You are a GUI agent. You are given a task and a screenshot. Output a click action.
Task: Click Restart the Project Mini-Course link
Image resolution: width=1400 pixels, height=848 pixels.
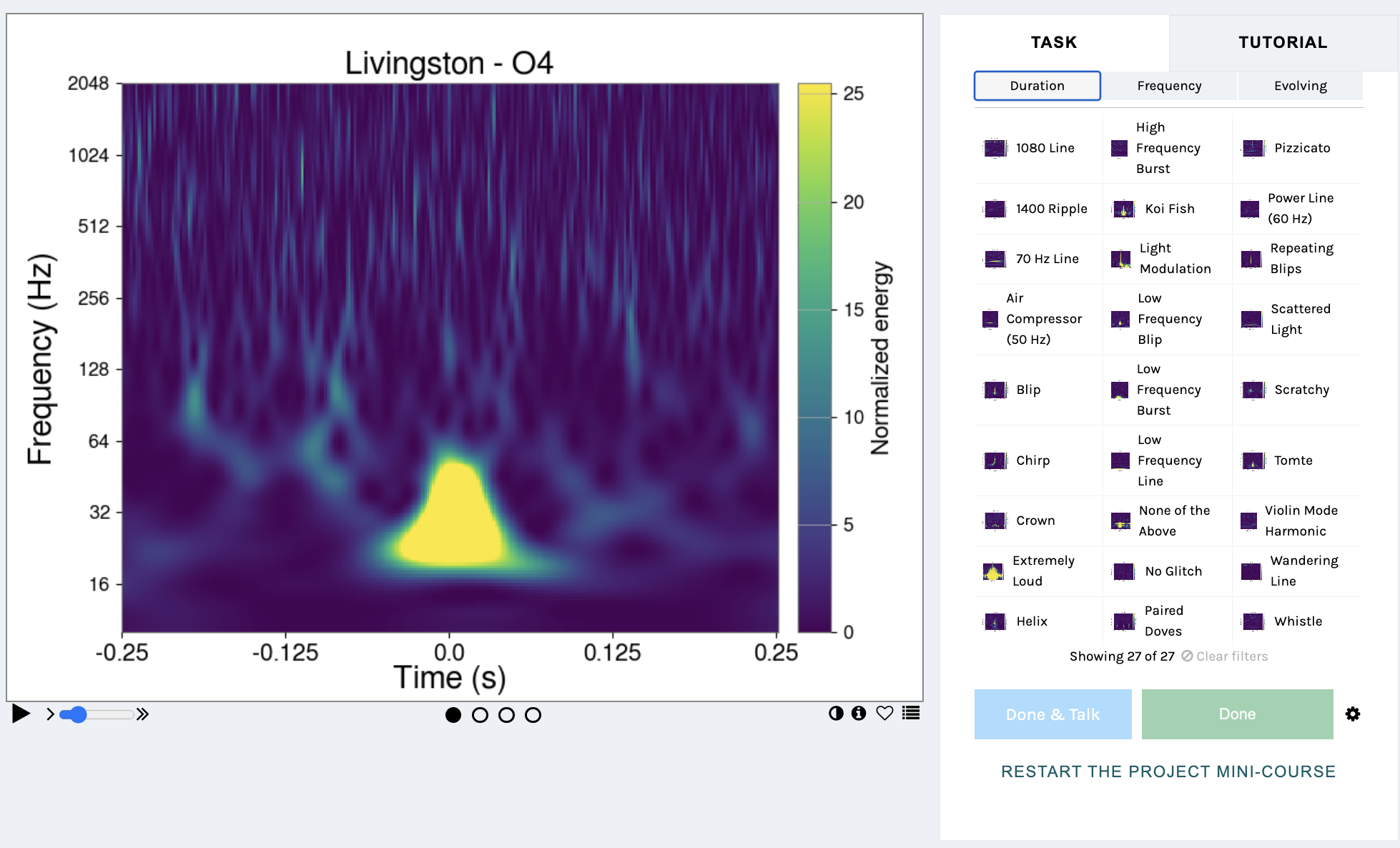point(1168,771)
